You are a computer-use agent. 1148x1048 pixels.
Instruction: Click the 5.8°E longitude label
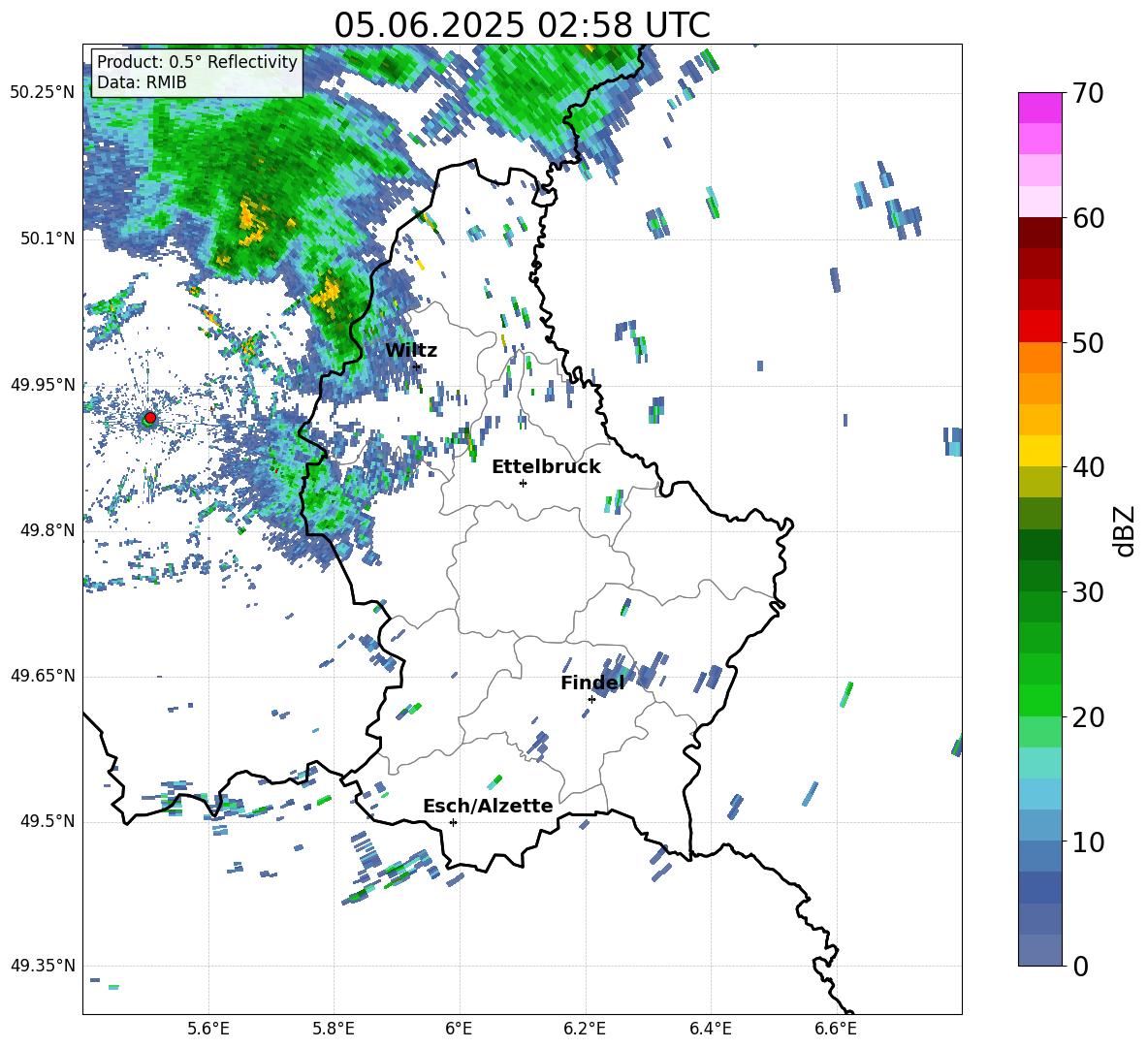pos(334,1029)
